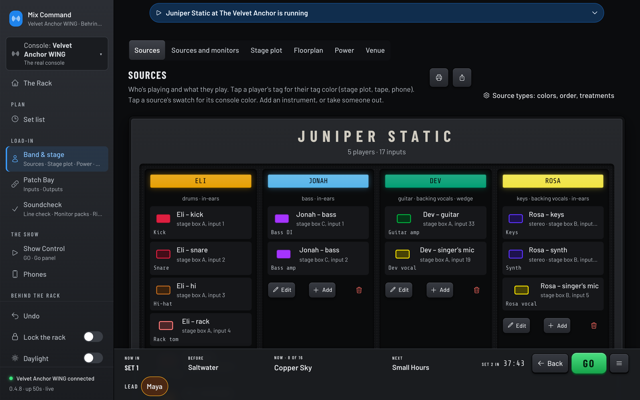The image size is (640, 400).
Task: Click the play icon in the running banner
Action: [159, 13]
